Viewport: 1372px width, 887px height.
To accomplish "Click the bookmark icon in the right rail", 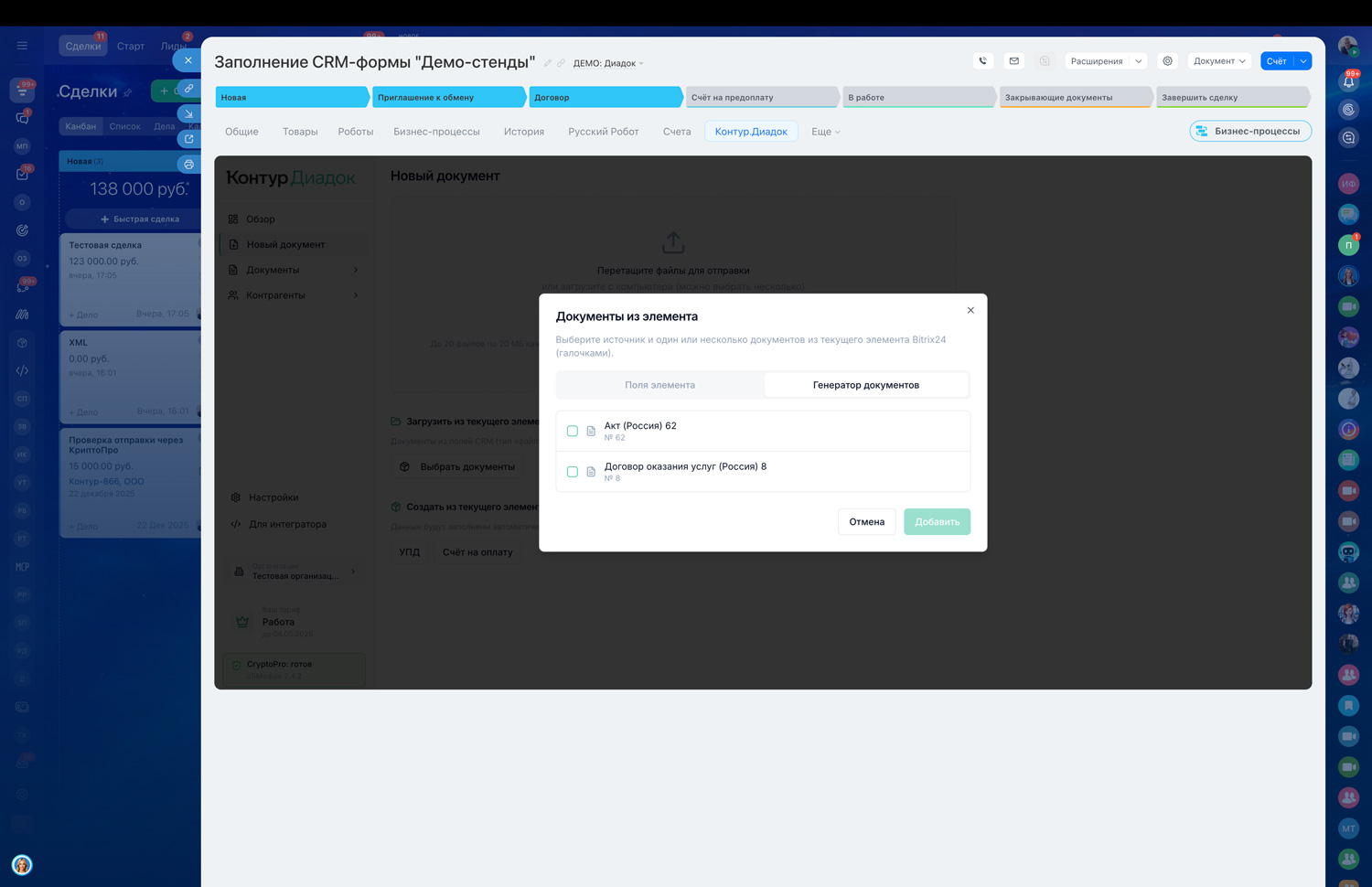I will pyautogui.click(x=1348, y=705).
